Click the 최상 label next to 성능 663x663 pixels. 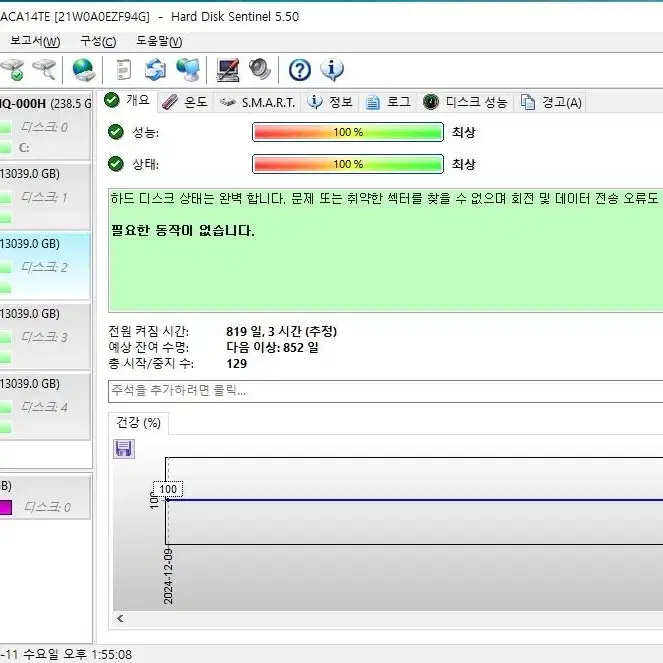[x=463, y=132]
